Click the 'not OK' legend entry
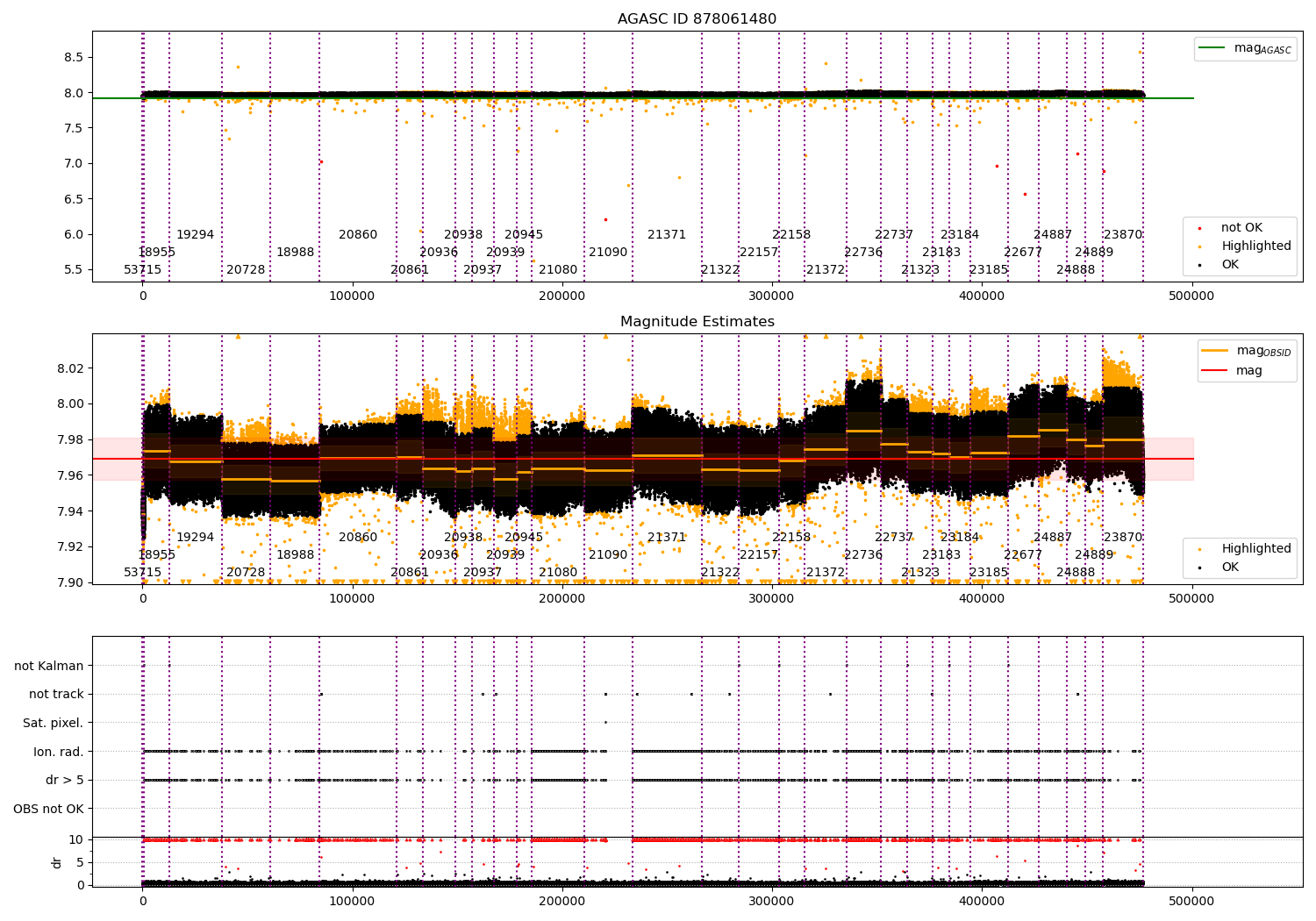Screen dimensions: 1316x921 tap(1241, 228)
